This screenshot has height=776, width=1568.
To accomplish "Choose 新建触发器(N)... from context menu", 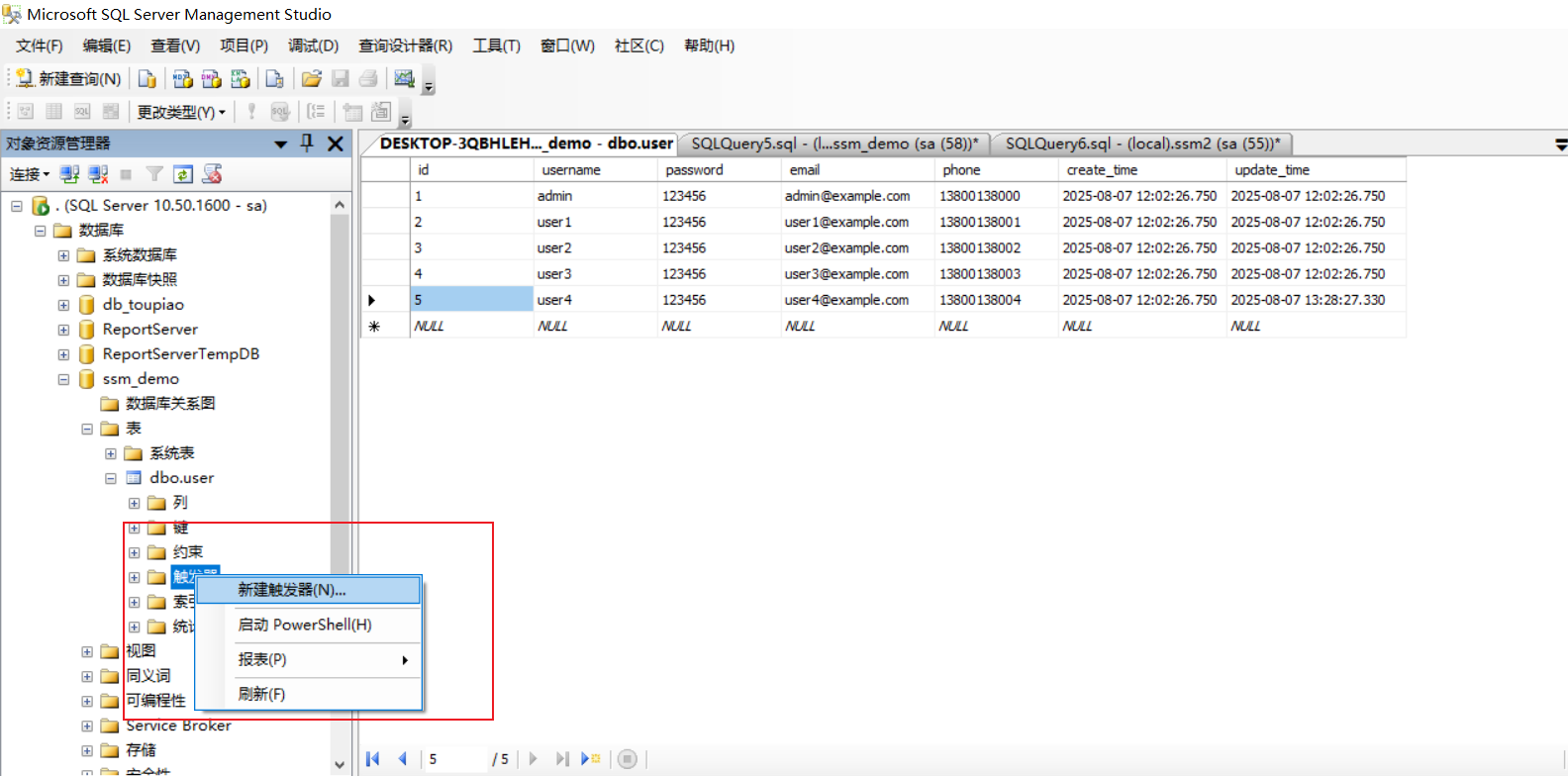I will tap(309, 590).
